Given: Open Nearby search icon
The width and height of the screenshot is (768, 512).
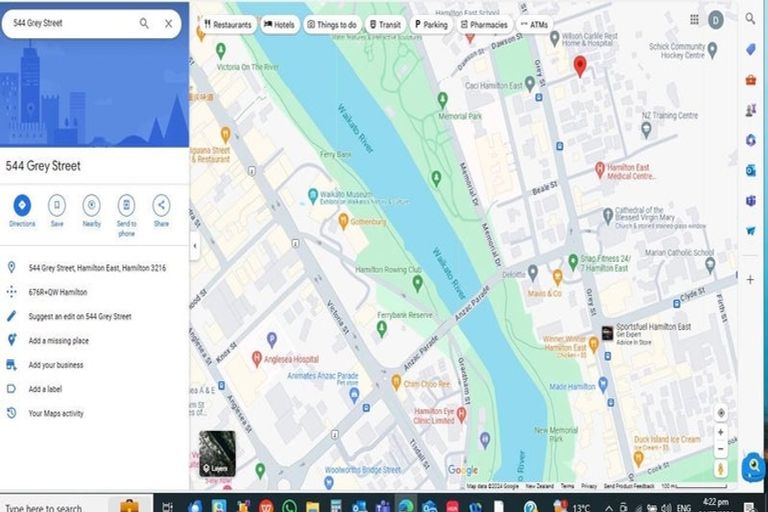Looking at the screenshot, I should point(91,206).
